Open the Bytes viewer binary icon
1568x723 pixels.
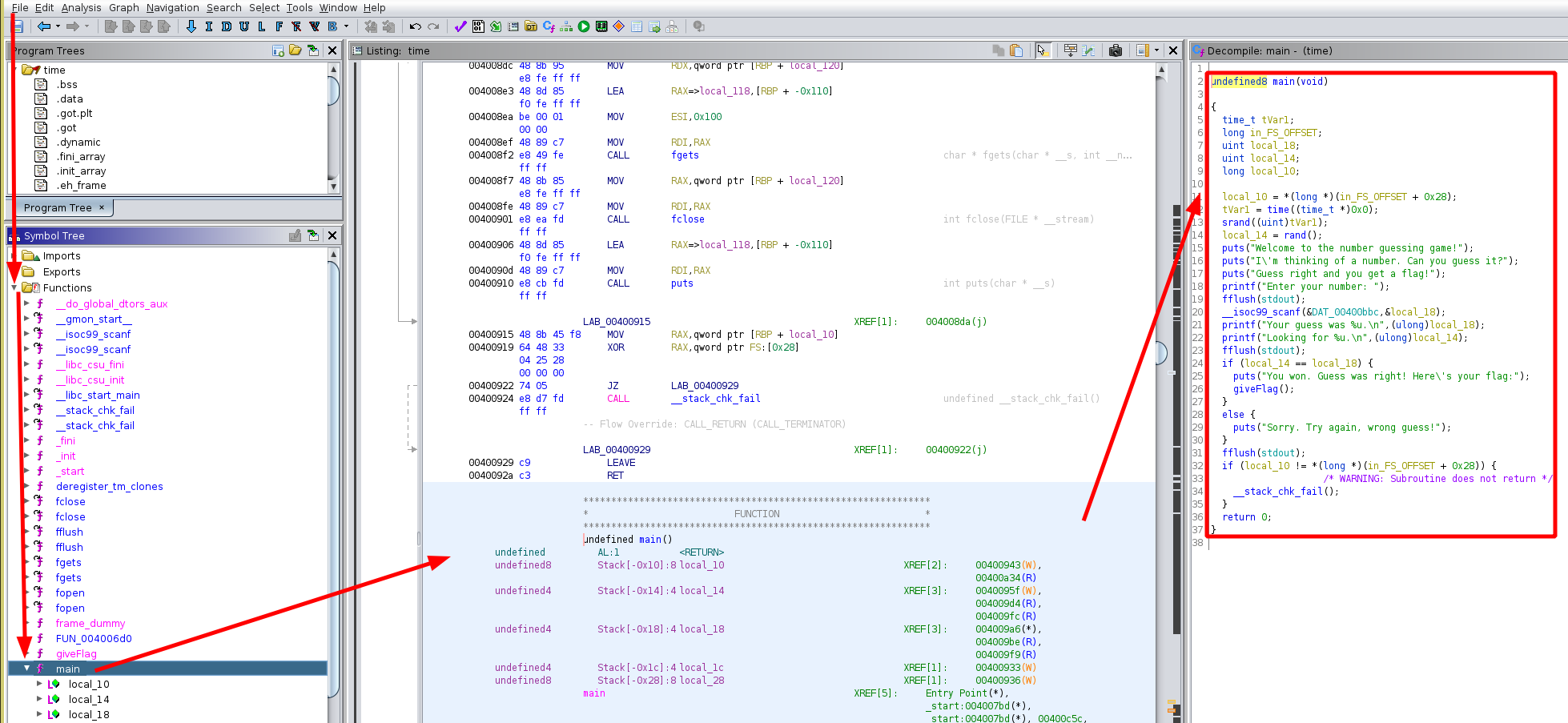pos(478,26)
